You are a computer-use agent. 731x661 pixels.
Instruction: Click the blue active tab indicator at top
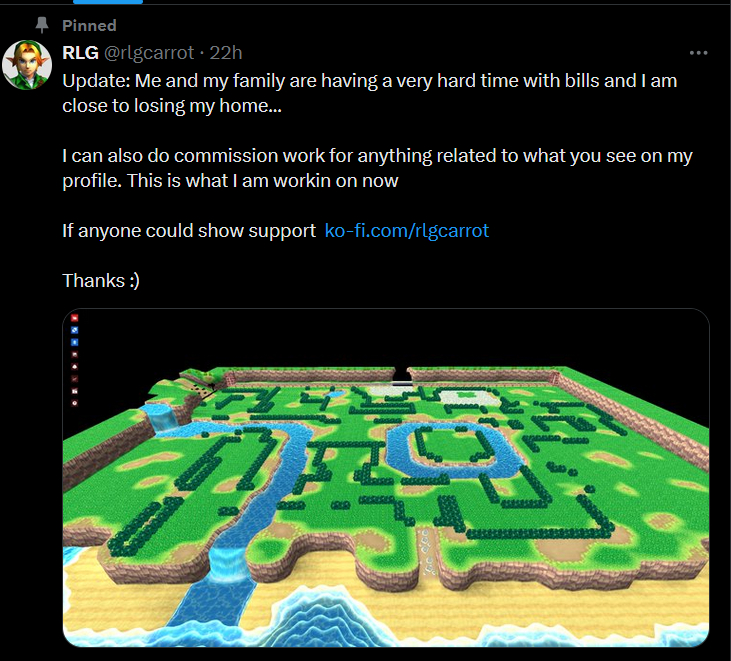click(108, 2)
